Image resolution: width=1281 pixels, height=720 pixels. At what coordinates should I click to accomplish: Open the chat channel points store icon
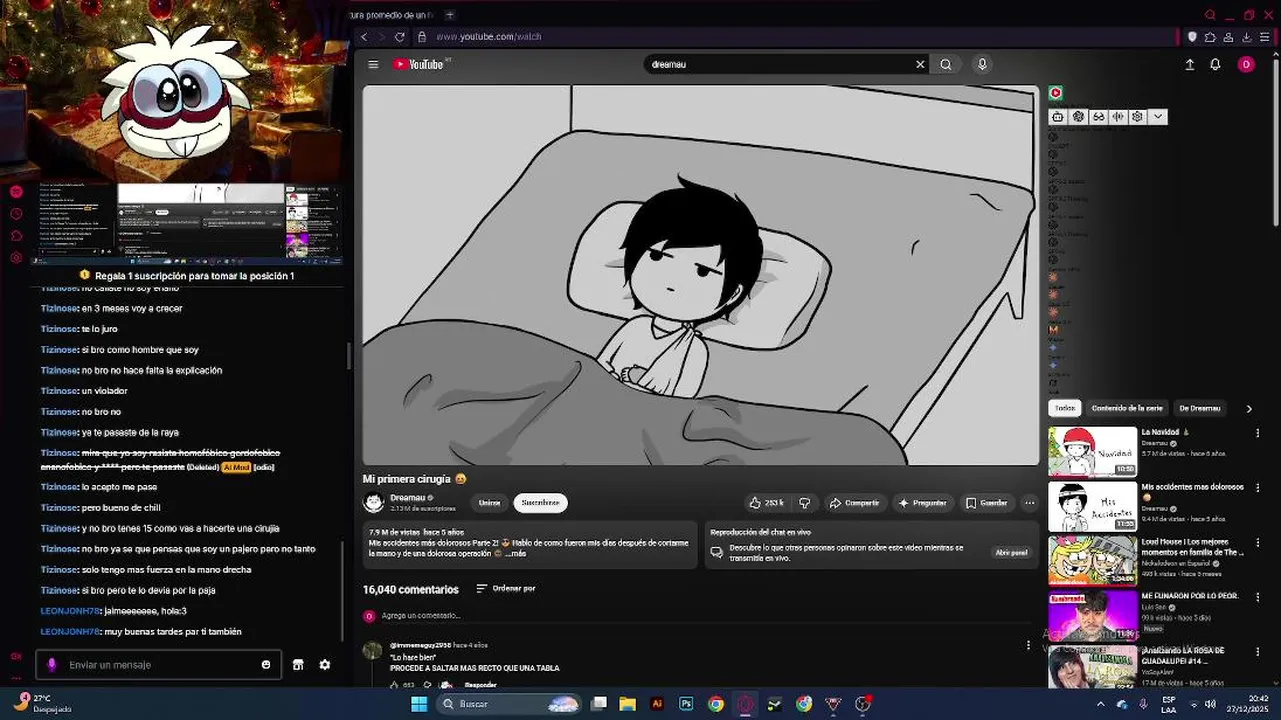point(298,665)
